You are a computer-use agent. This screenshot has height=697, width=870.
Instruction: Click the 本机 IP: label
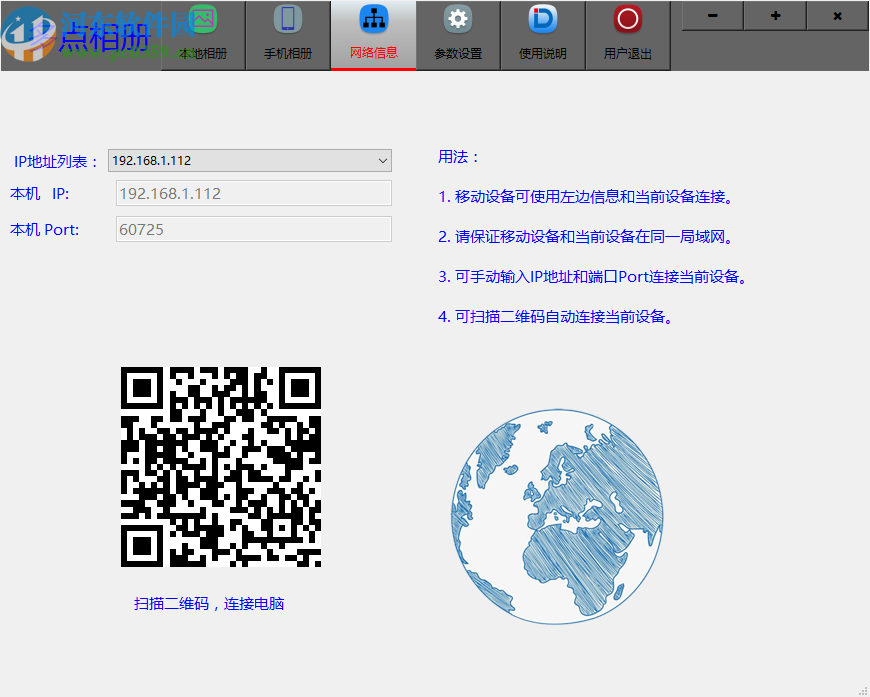pos(39,194)
